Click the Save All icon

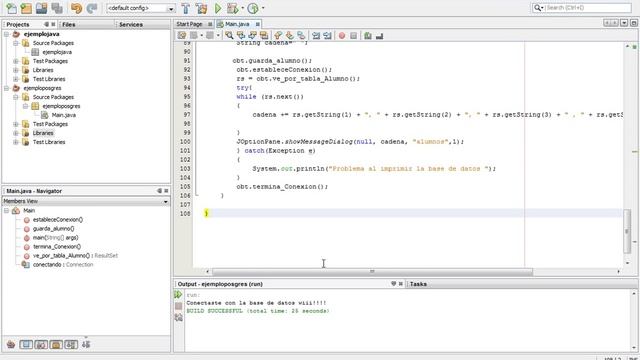(x=57, y=8)
